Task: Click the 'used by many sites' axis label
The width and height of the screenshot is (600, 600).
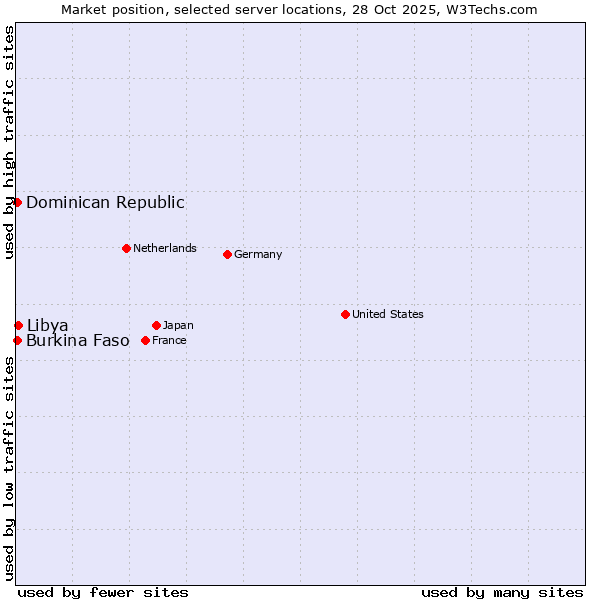Action: (502, 592)
